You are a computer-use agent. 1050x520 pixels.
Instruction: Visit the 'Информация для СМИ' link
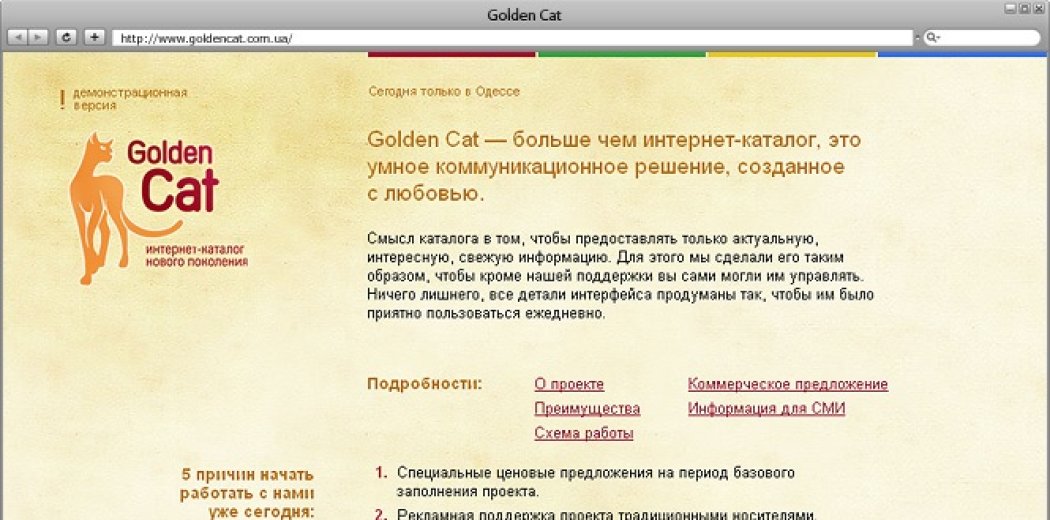pyautogui.click(x=766, y=409)
